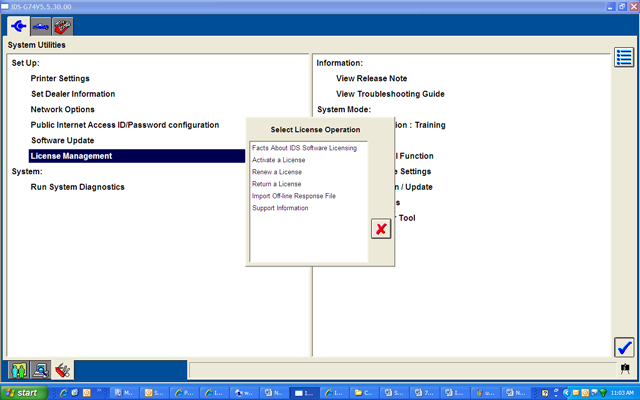This screenshot has height=400, width=640.
Task: Run System Diagnostics
Action: [78, 187]
